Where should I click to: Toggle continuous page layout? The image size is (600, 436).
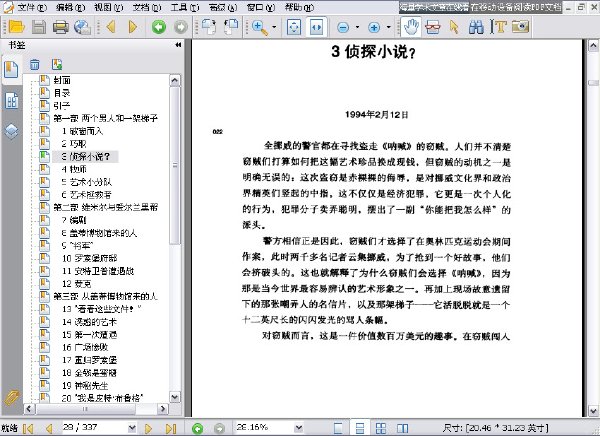(360, 428)
